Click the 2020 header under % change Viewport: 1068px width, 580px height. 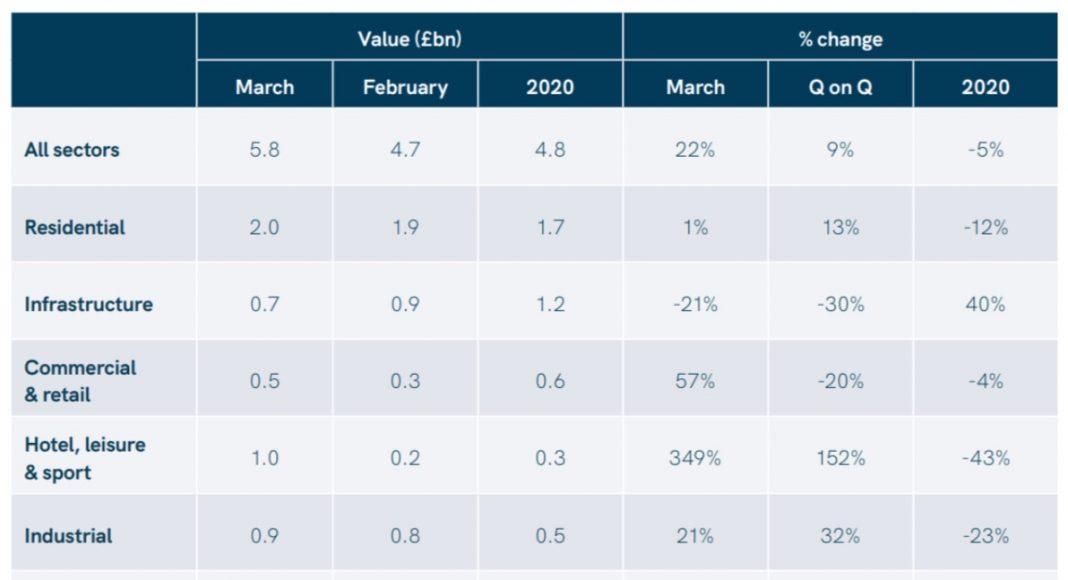(x=985, y=87)
